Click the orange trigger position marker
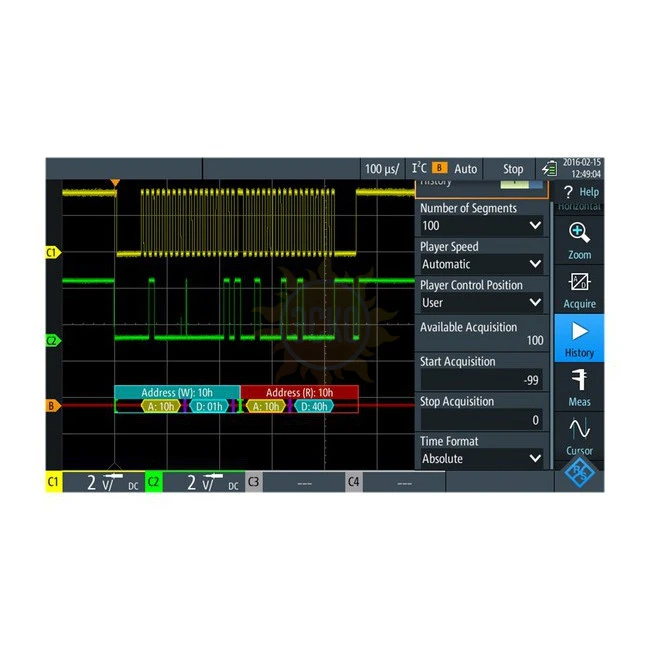The width and height of the screenshot is (650, 650). point(115,183)
